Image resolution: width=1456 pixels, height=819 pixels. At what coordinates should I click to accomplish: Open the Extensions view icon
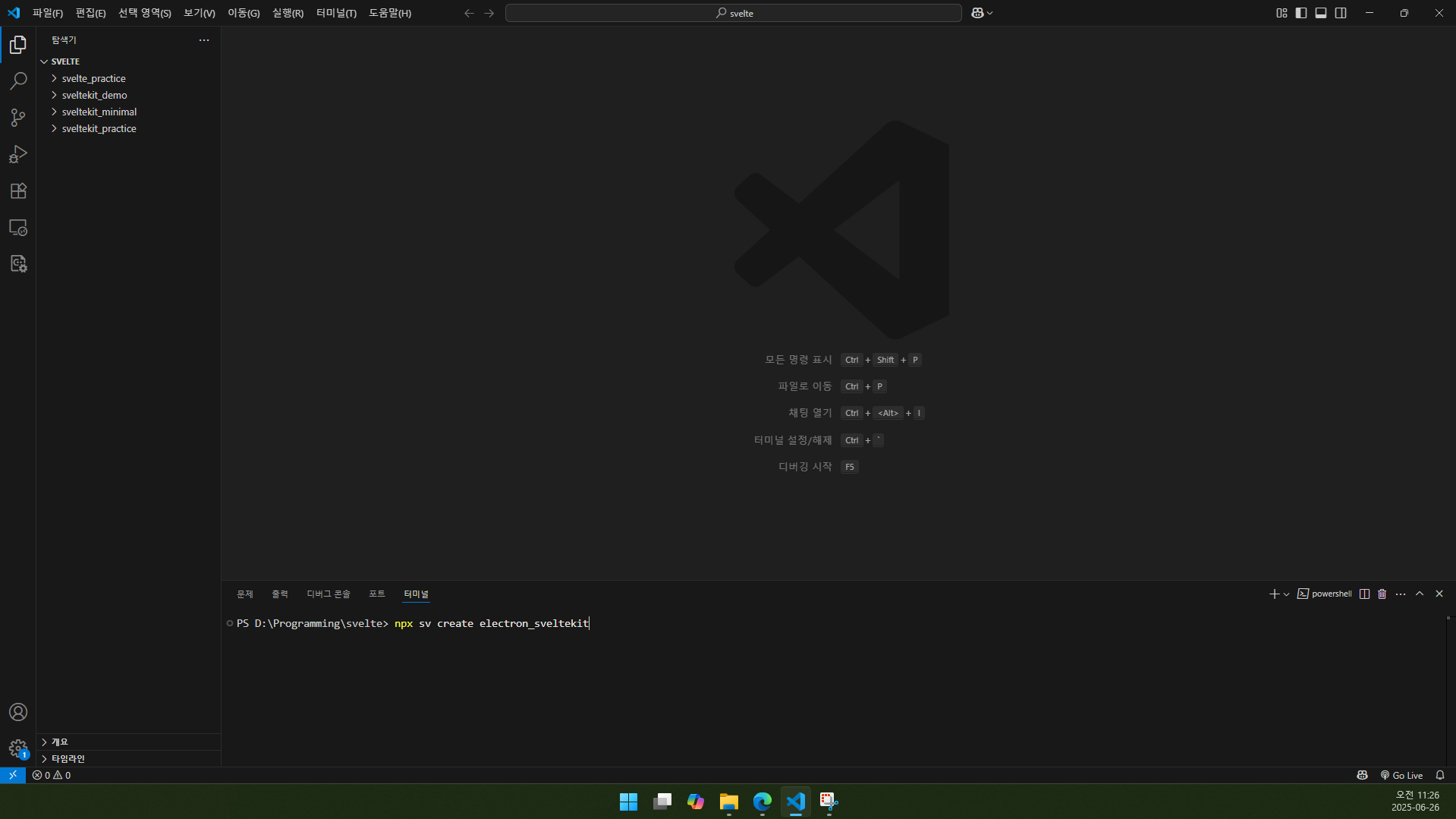pos(18,191)
